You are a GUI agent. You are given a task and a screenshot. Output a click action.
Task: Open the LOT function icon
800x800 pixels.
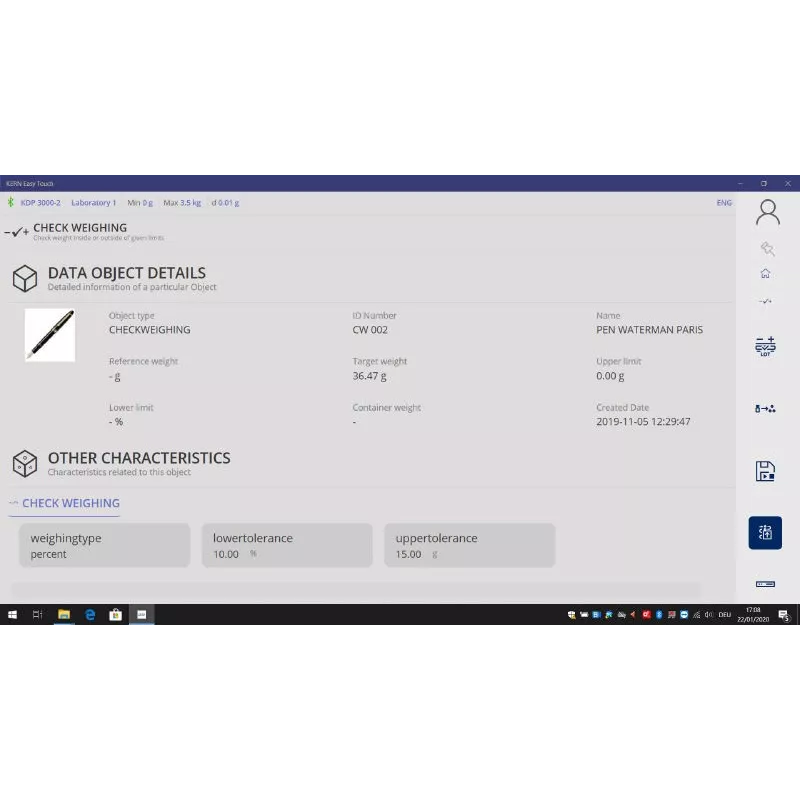tap(766, 346)
